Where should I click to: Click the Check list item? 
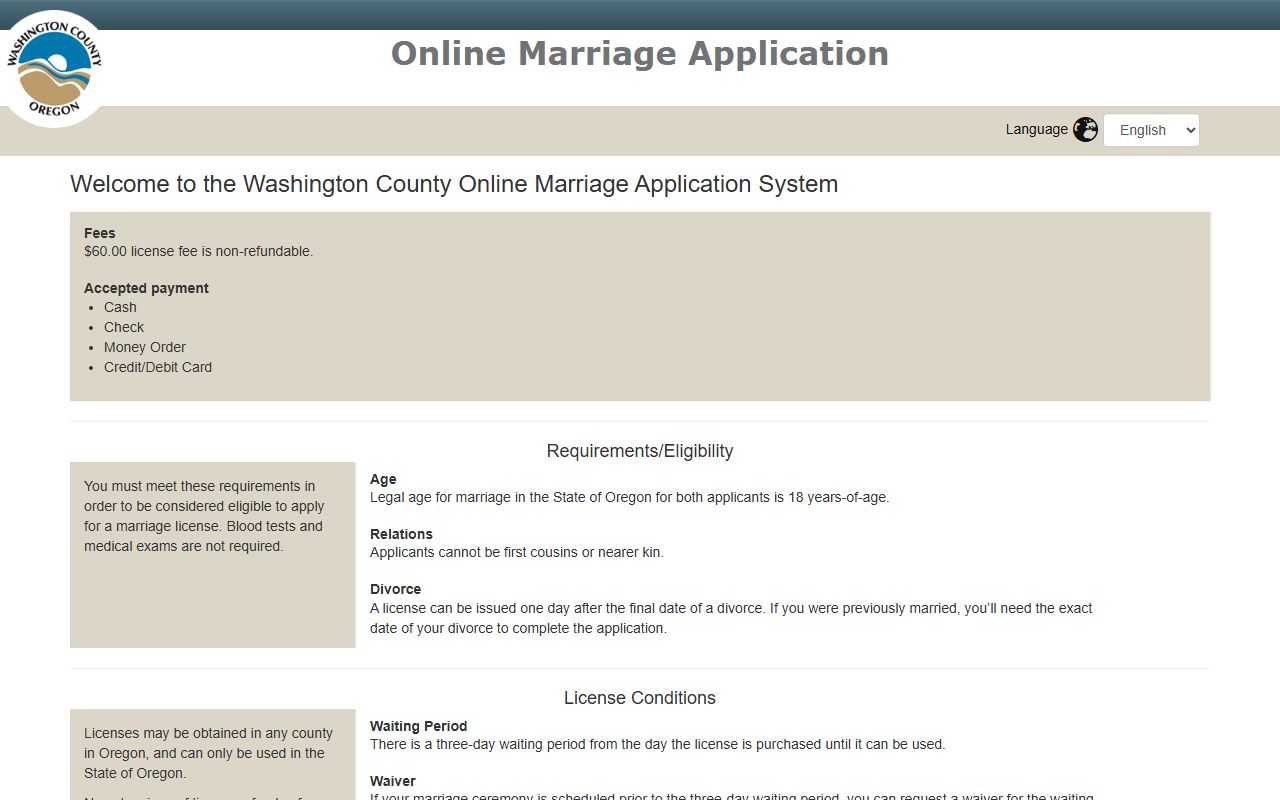click(124, 327)
